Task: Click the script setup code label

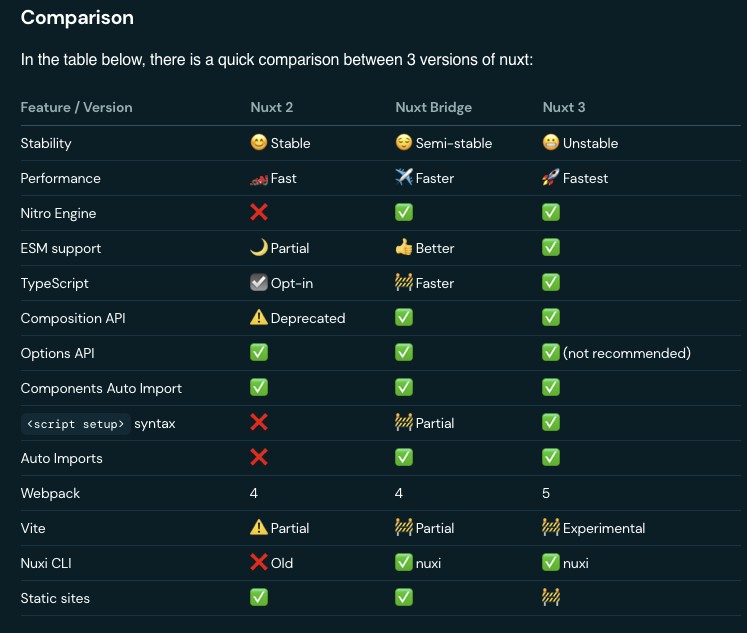Action: [77, 424]
